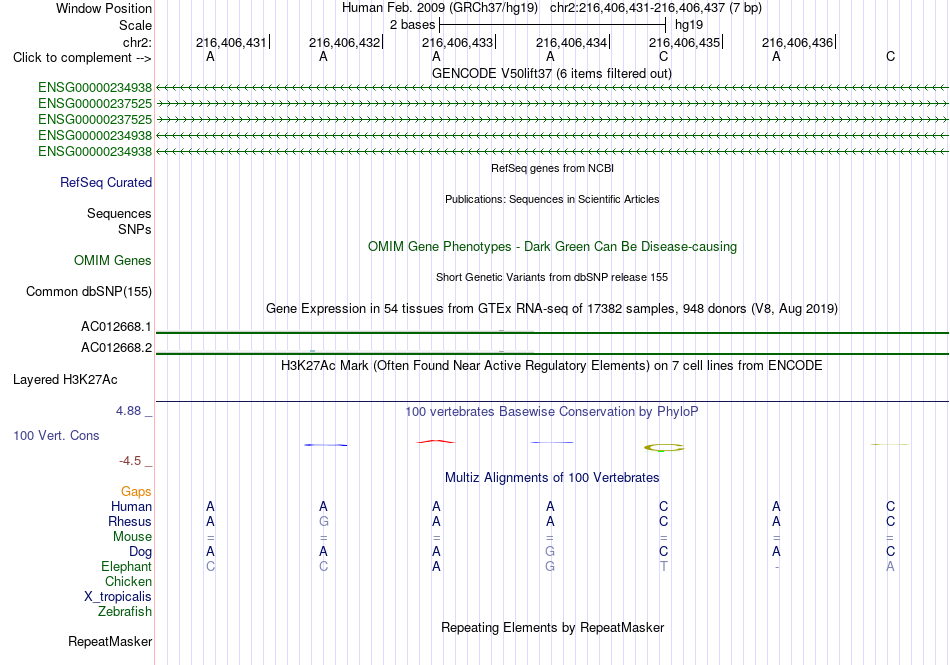Click the 'chr2:216,406,431-216,406,437 (7 bp)' range text
This screenshot has height=665, width=950.
[x=656, y=8]
